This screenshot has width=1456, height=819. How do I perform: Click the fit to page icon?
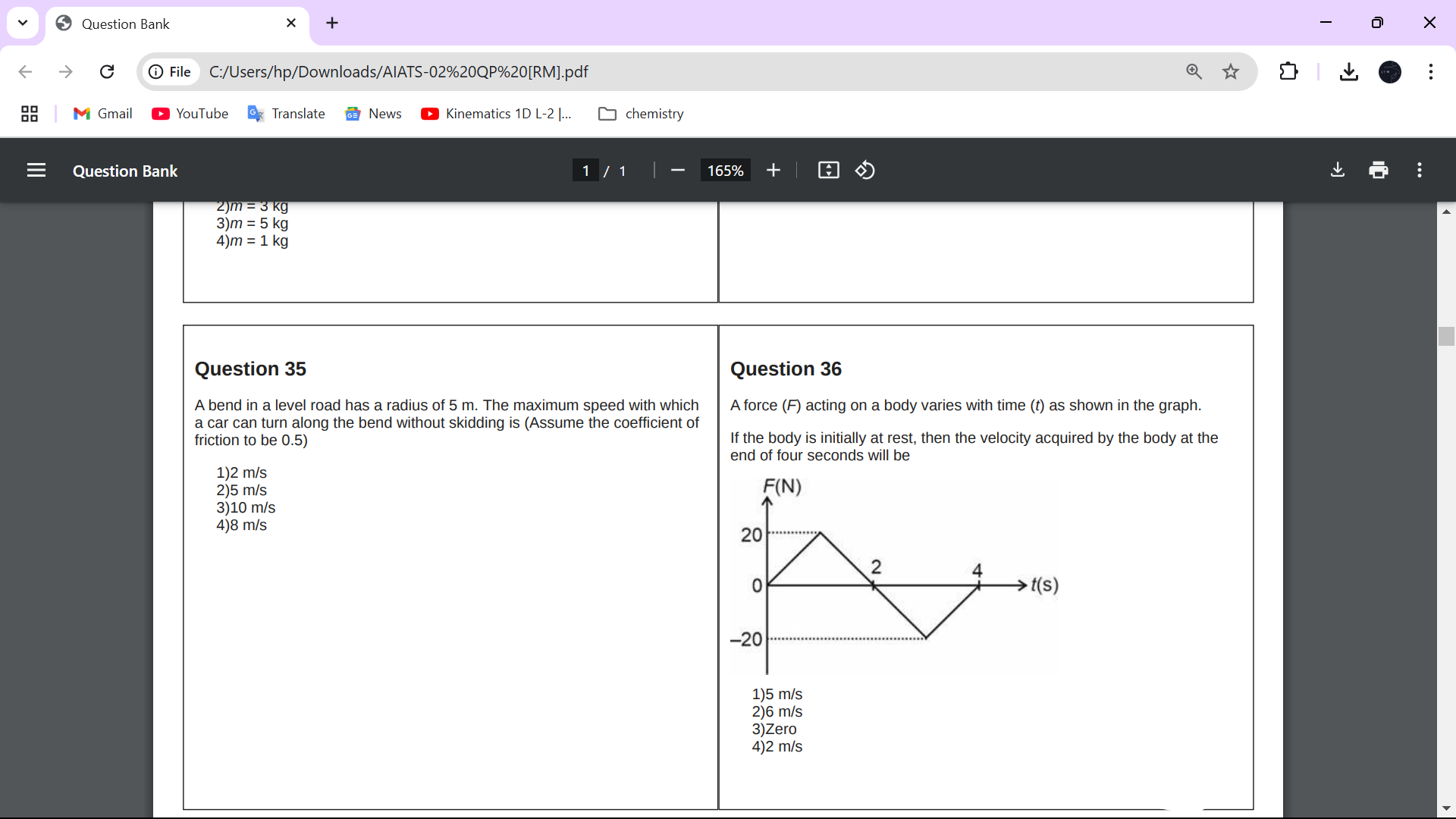tap(828, 170)
